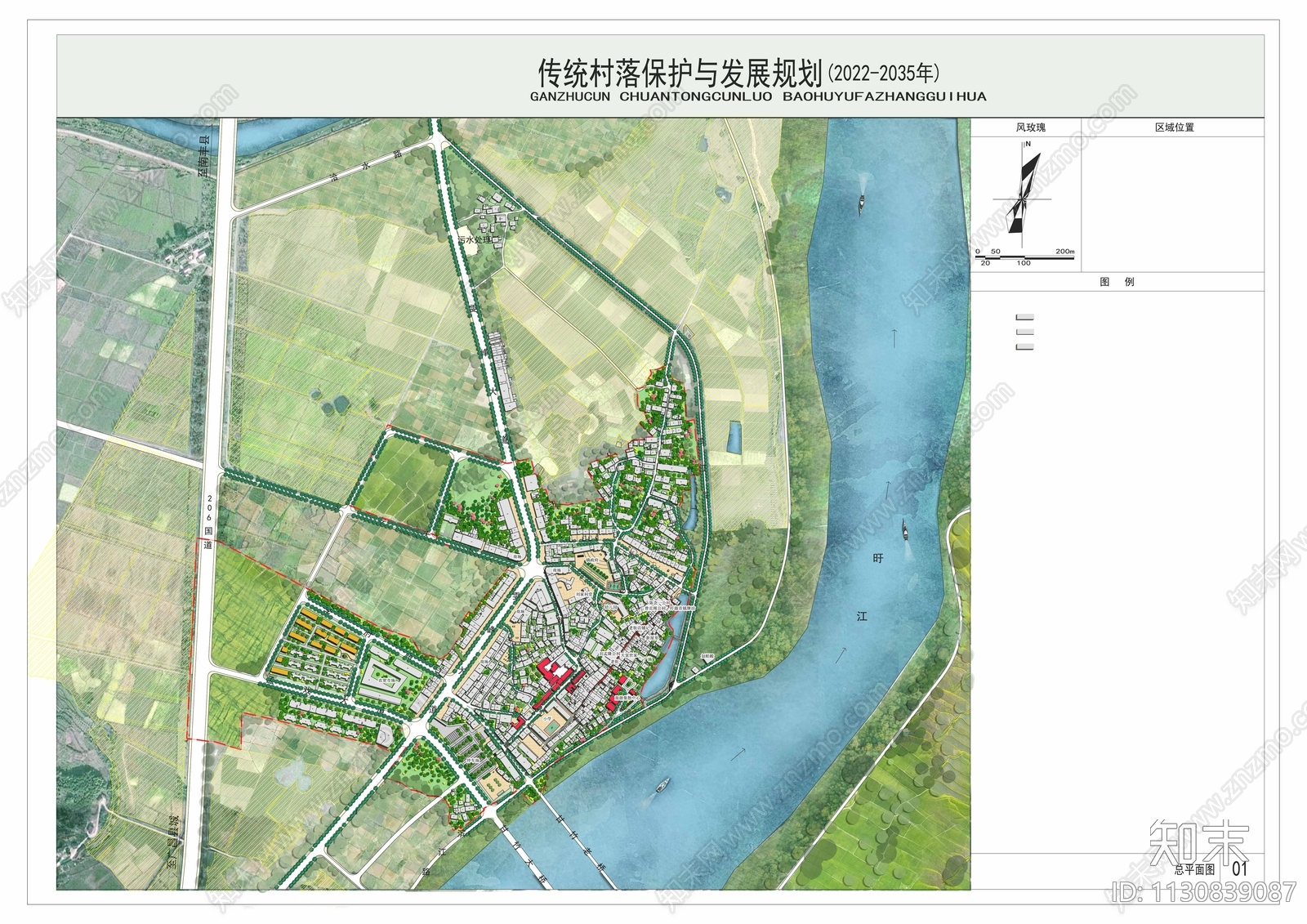Select the topmost grey legend swatch
This screenshot has height=924, width=1307.
pos(1024,317)
